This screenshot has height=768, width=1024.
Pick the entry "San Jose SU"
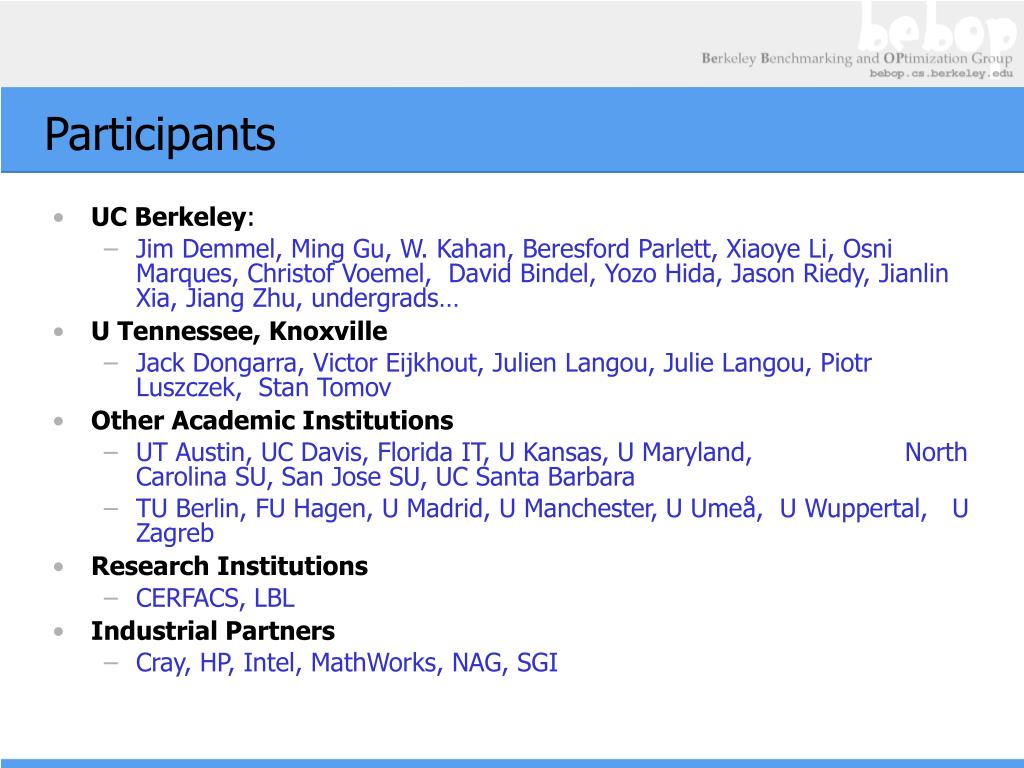349,477
